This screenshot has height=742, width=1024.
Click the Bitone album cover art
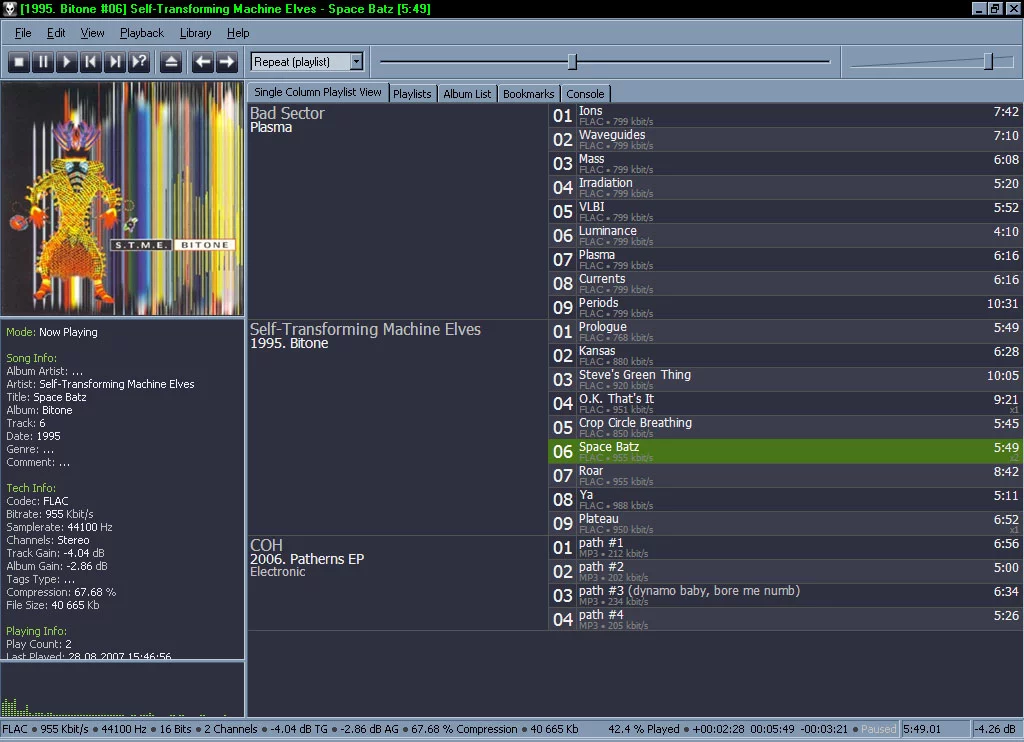[122, 199]
